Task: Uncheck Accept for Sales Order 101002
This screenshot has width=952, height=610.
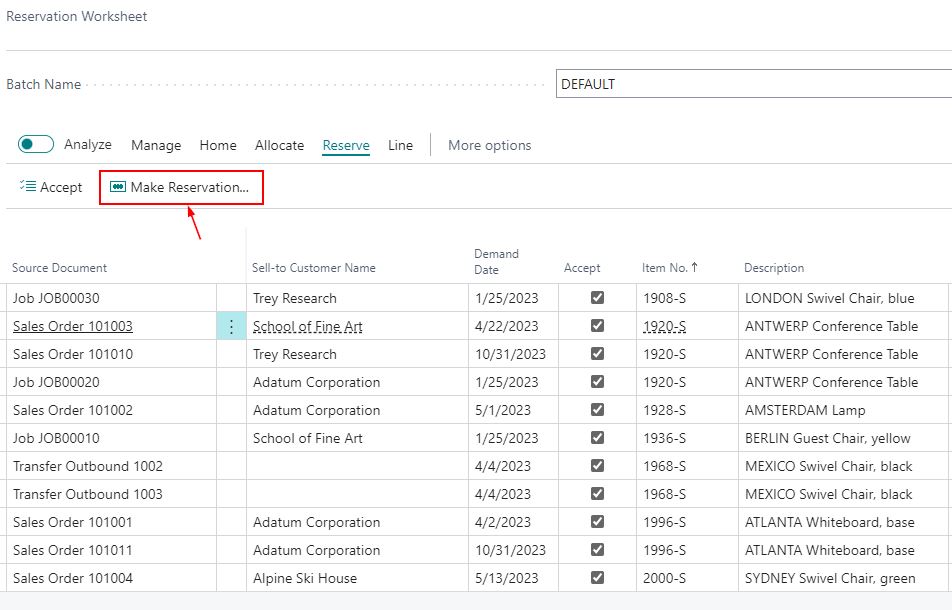Action: [x=597, y=410]
